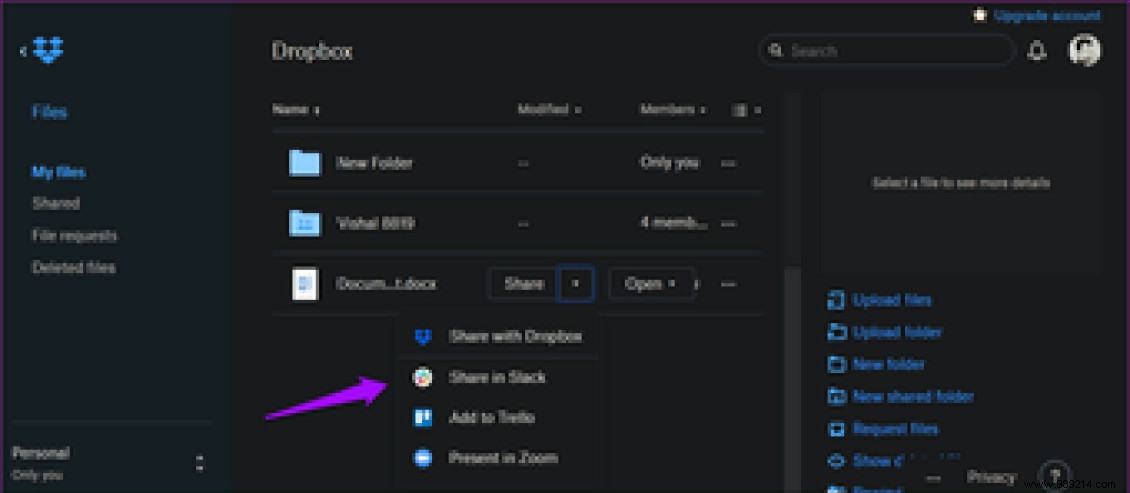This screenshot has height=493, width=1130.
Task: Open the help question mark button
Action: (x=1054, y=476)
